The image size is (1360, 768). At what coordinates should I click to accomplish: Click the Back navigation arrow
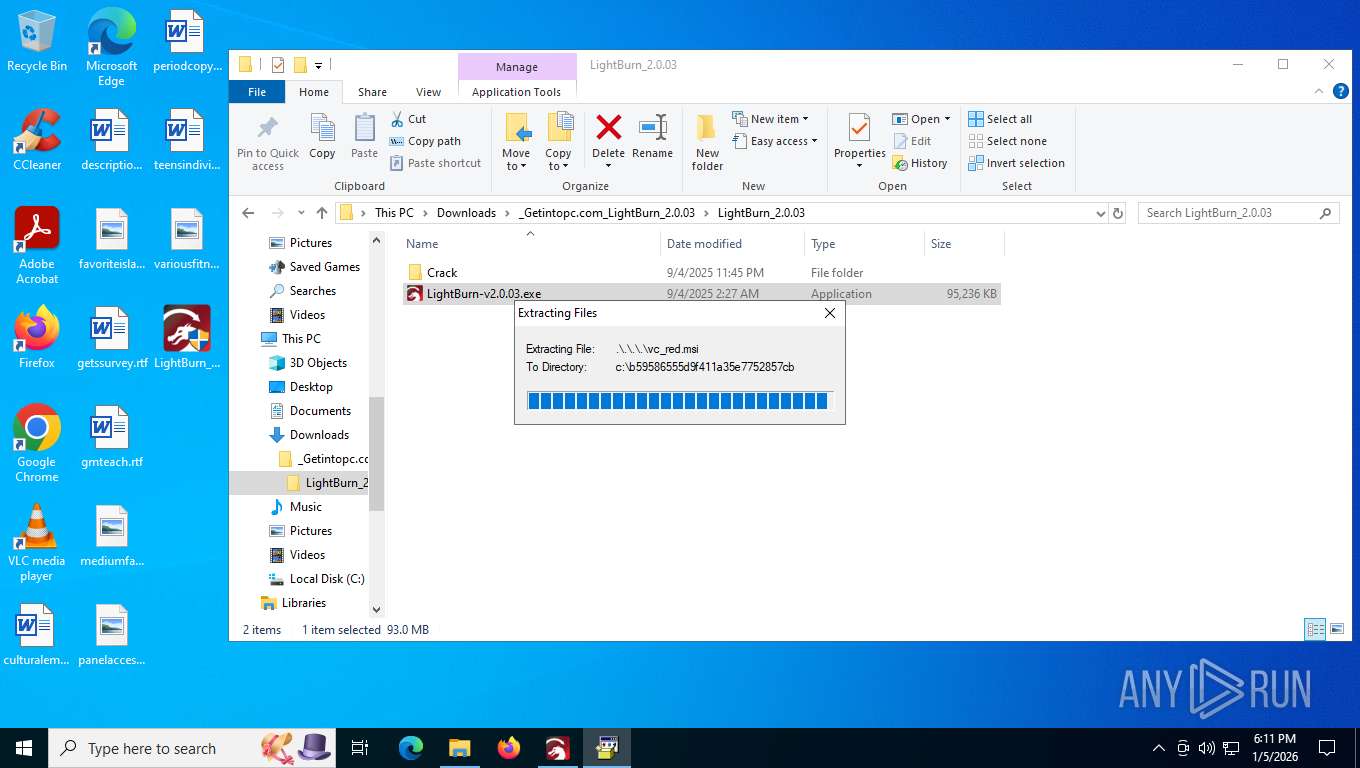coord(249,213)
